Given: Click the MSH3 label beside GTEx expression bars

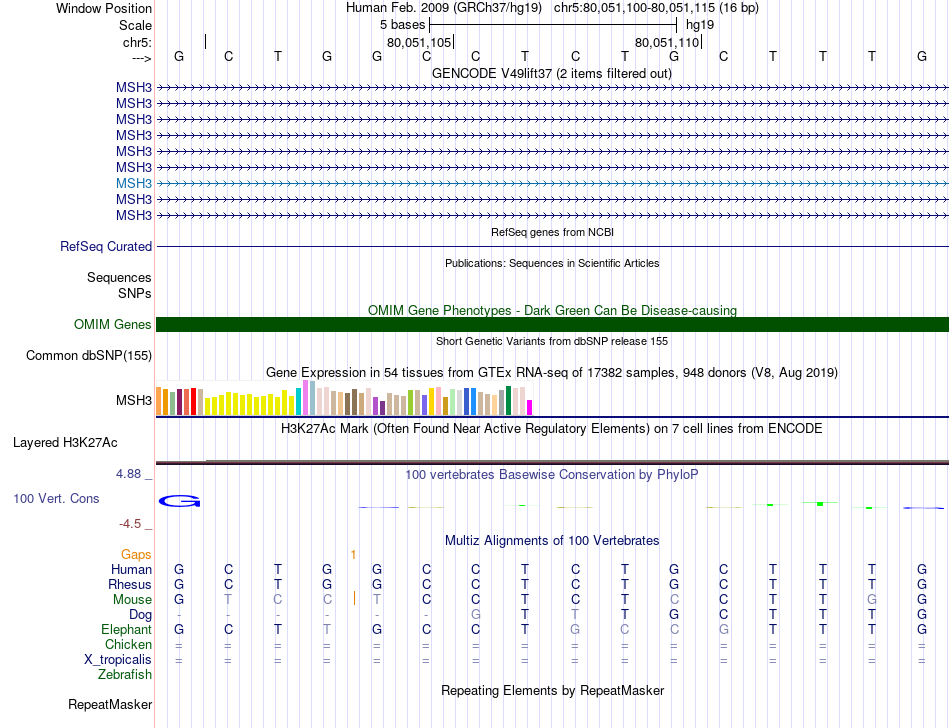Looking at the screenshot, I should point(134,400).
